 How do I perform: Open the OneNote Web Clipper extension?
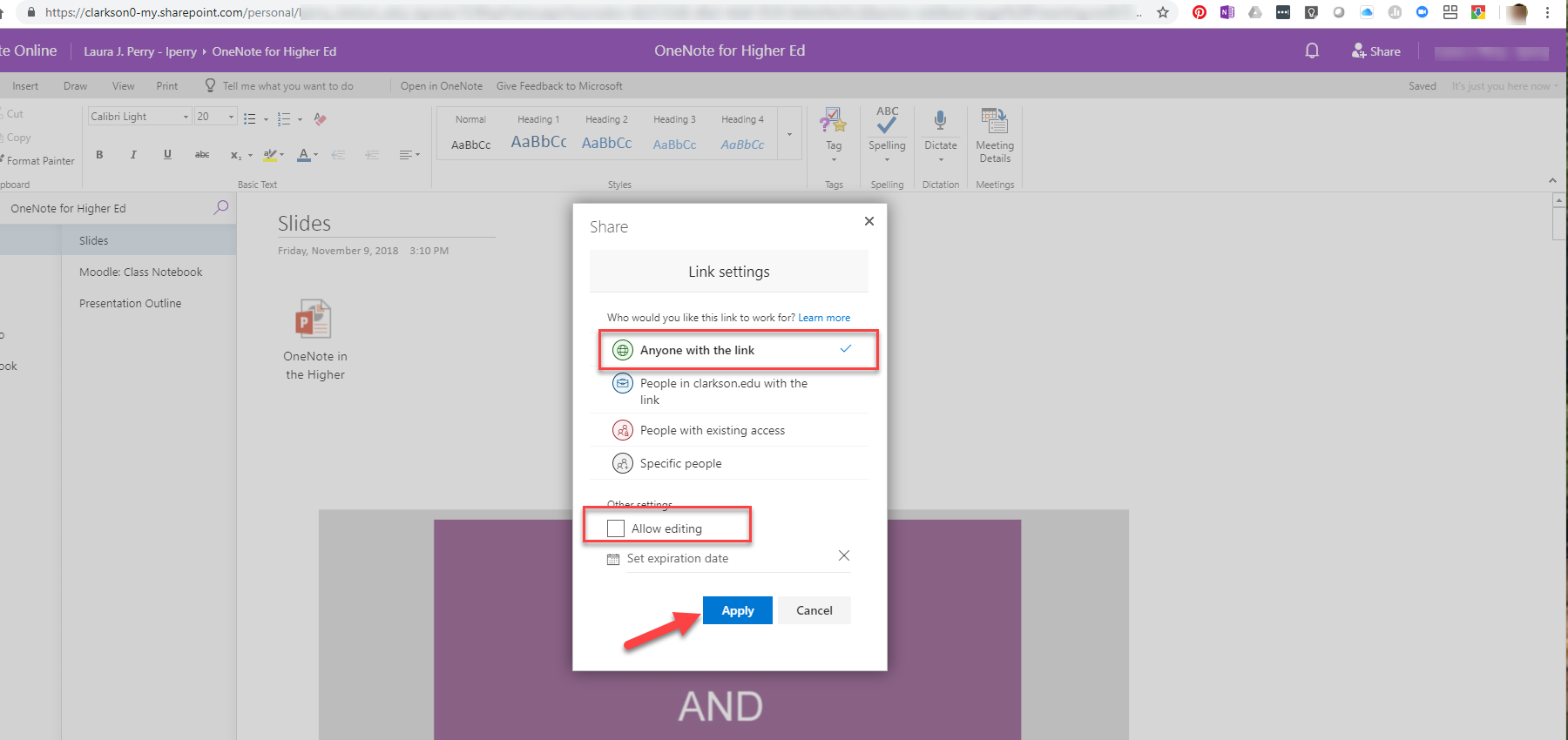[1227, 12]
